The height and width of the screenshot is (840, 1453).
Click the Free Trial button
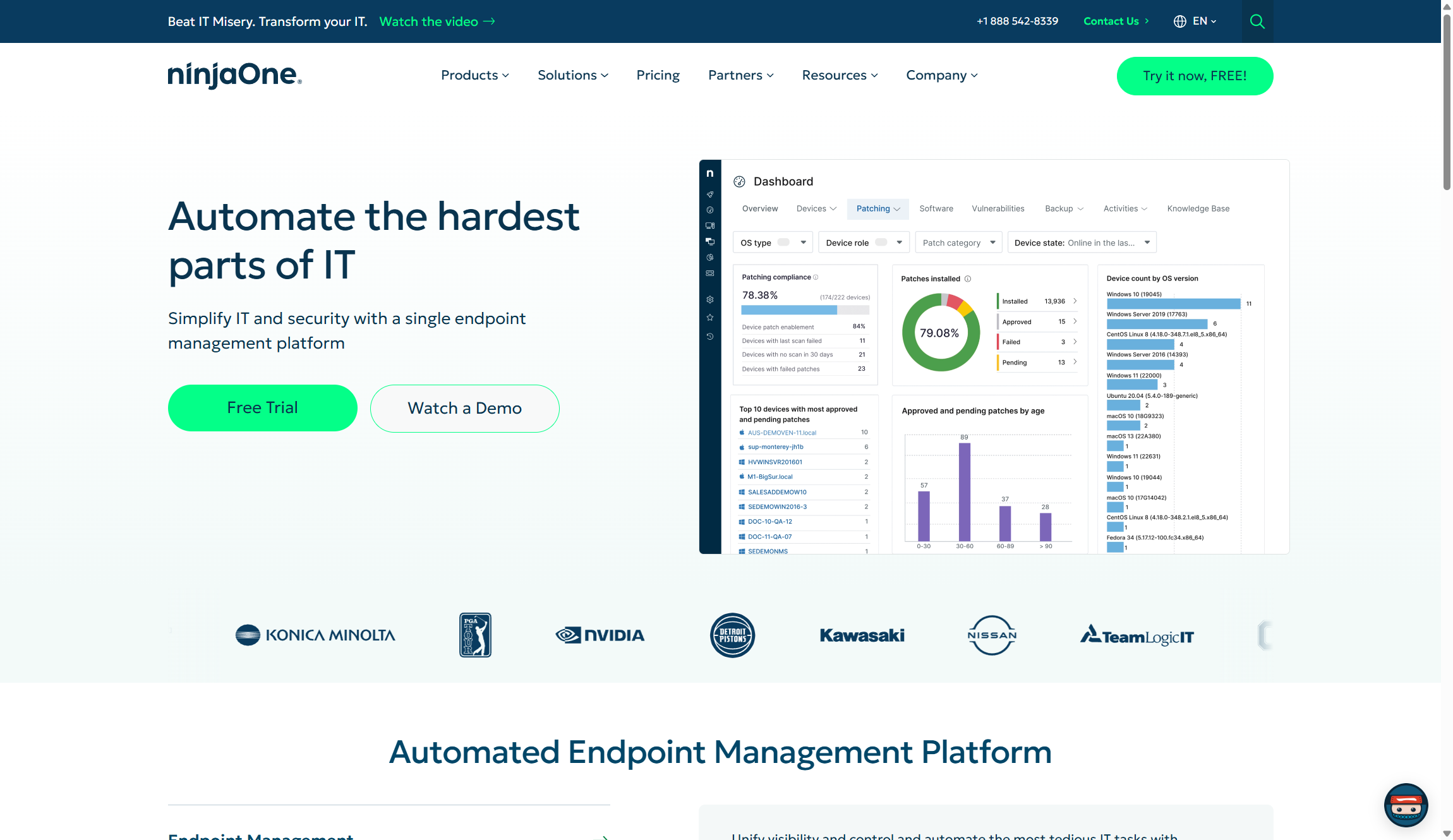point(262,408)
